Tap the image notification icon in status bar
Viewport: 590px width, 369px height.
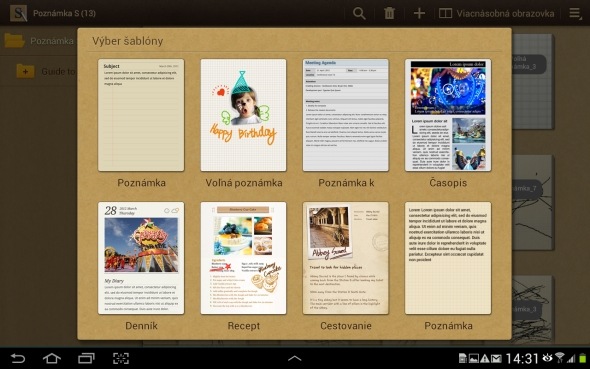(473, 358)
